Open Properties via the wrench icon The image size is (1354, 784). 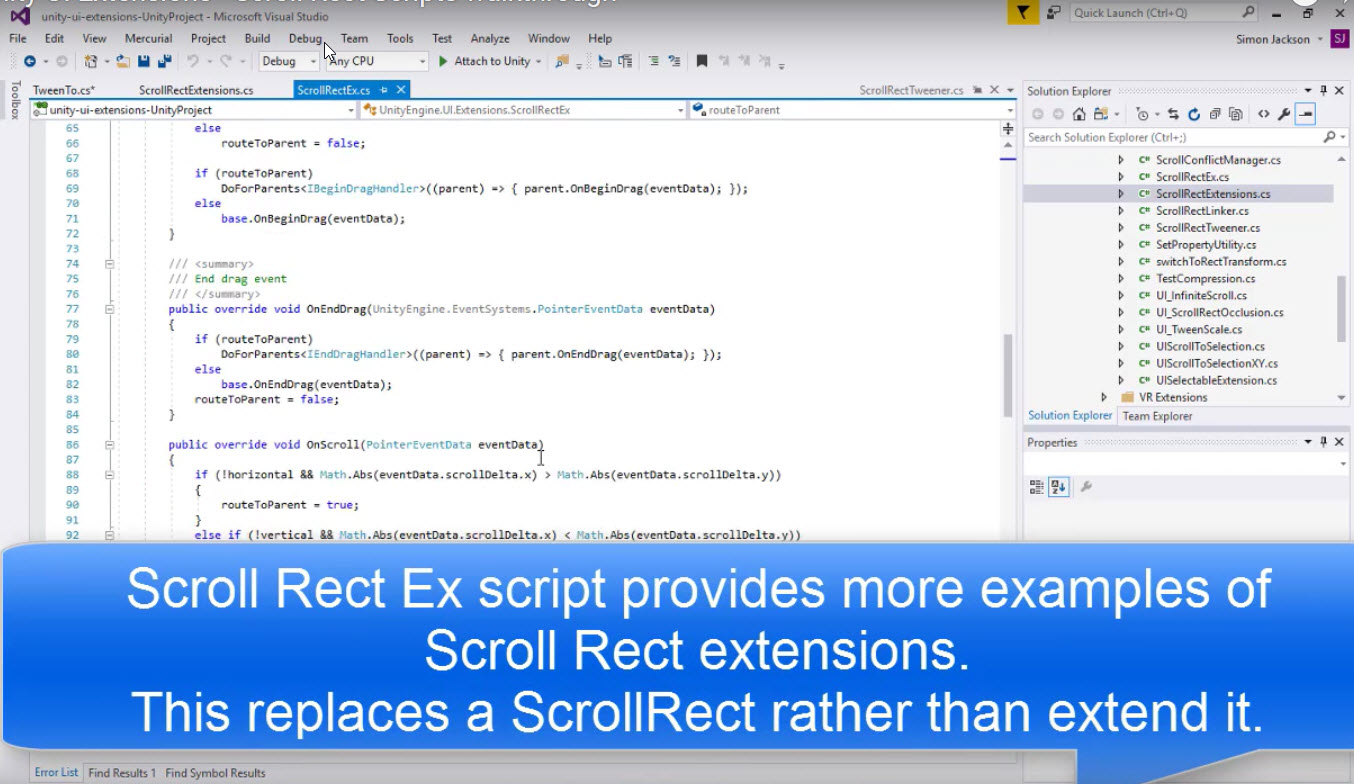pos(1285,114)
